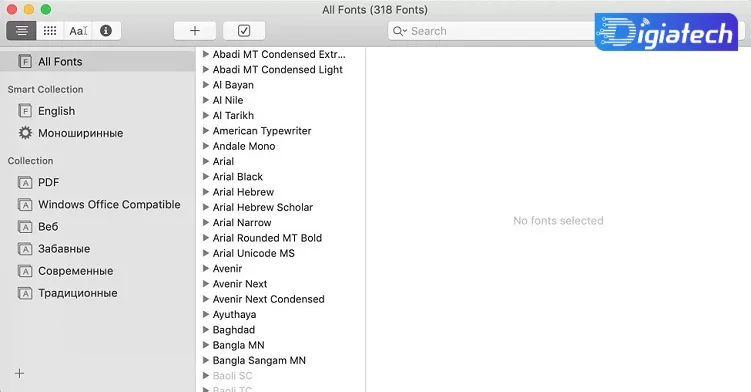Toggle enable or disable font checkbox button
This screenshot has height=392, width=751.
244,31
